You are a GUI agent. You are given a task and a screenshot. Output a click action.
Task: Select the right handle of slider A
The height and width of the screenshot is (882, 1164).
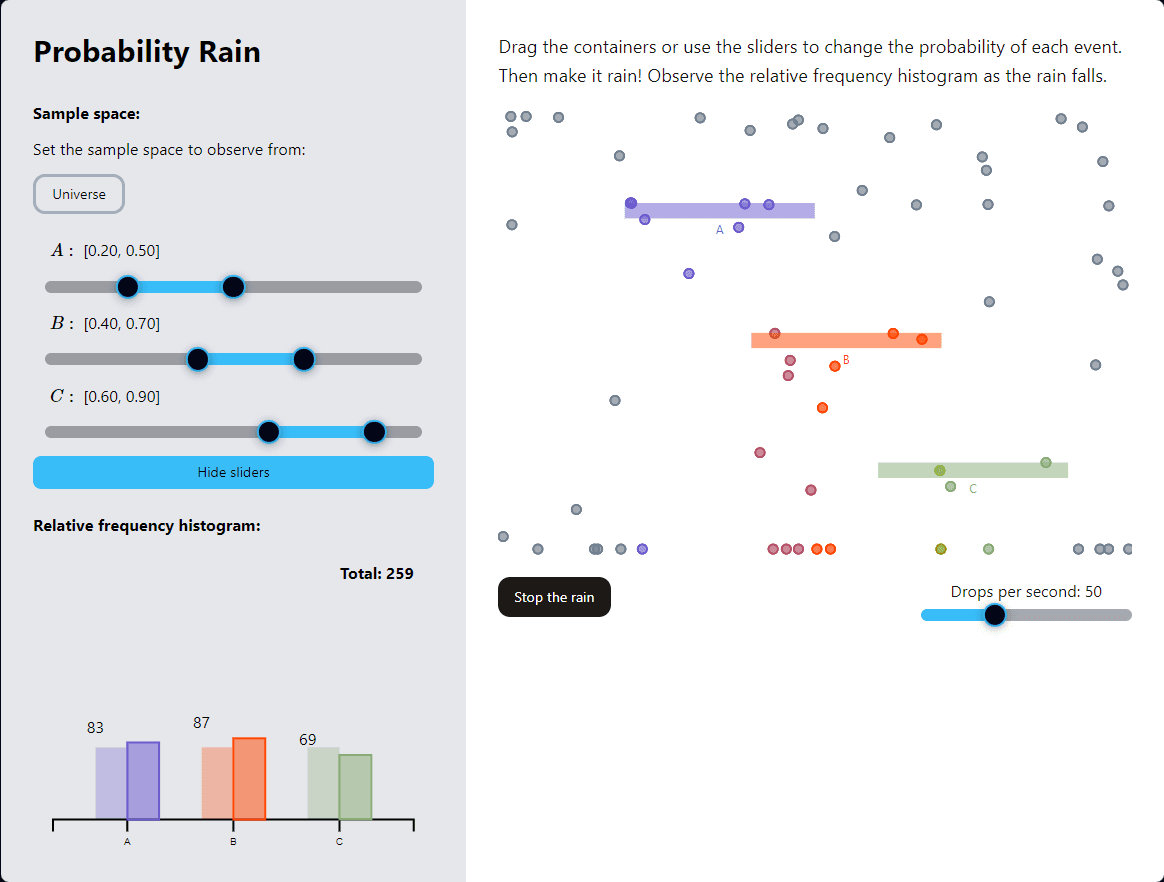[x=232, y=287]
